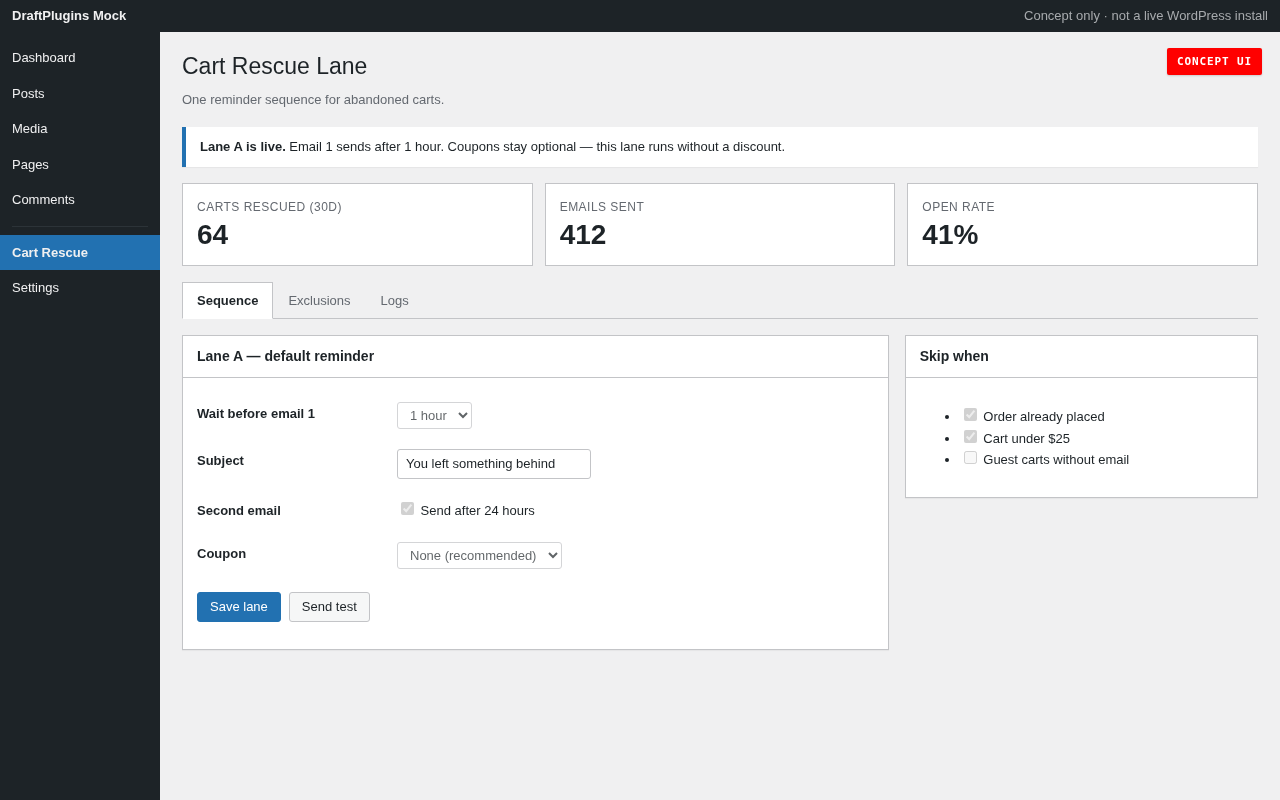Toggle Send after 24 hours checkbox
Viewport: 1280px width, 800px height.
[407, 509]
